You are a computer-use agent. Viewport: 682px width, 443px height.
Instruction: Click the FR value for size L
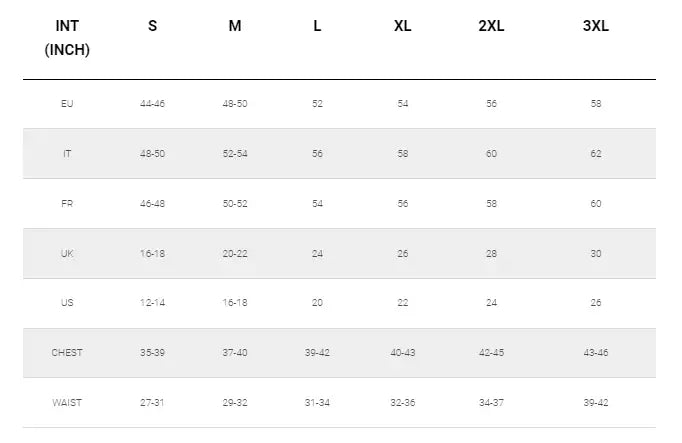click(x=317, y=204)
